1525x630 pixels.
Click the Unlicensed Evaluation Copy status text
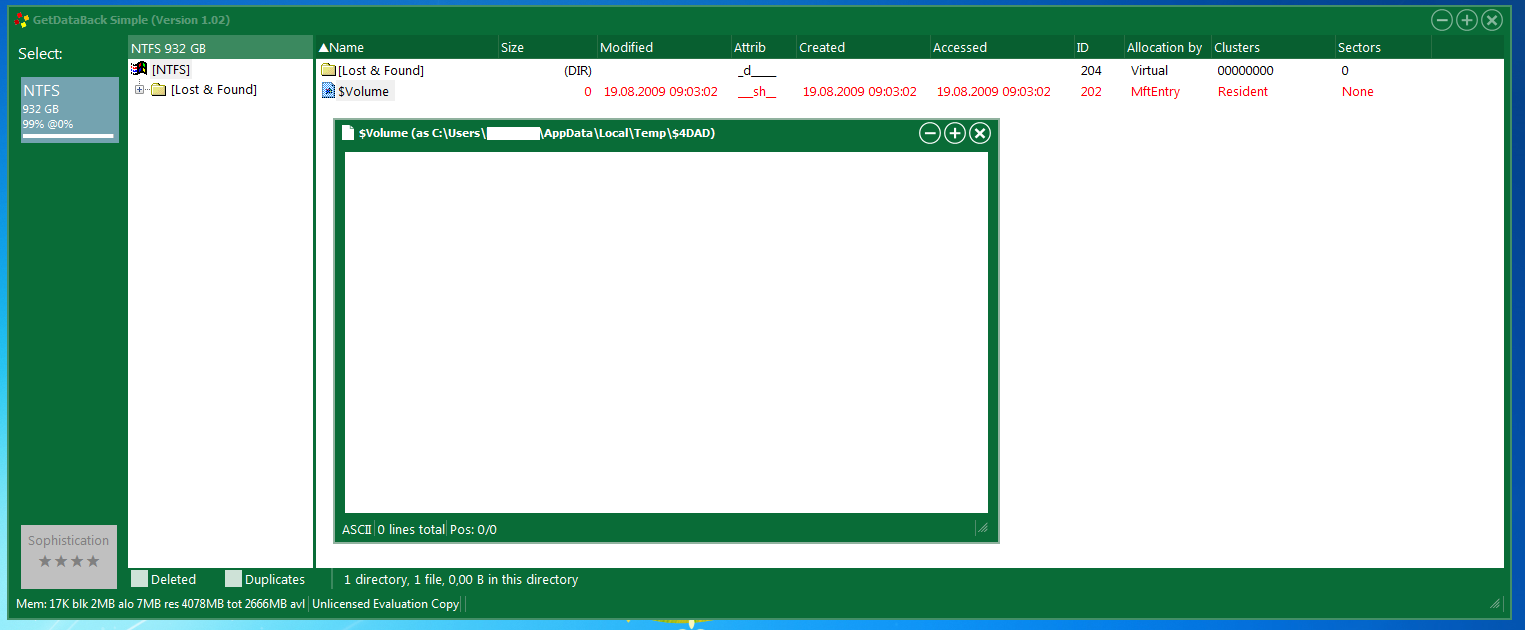[385, 603]
